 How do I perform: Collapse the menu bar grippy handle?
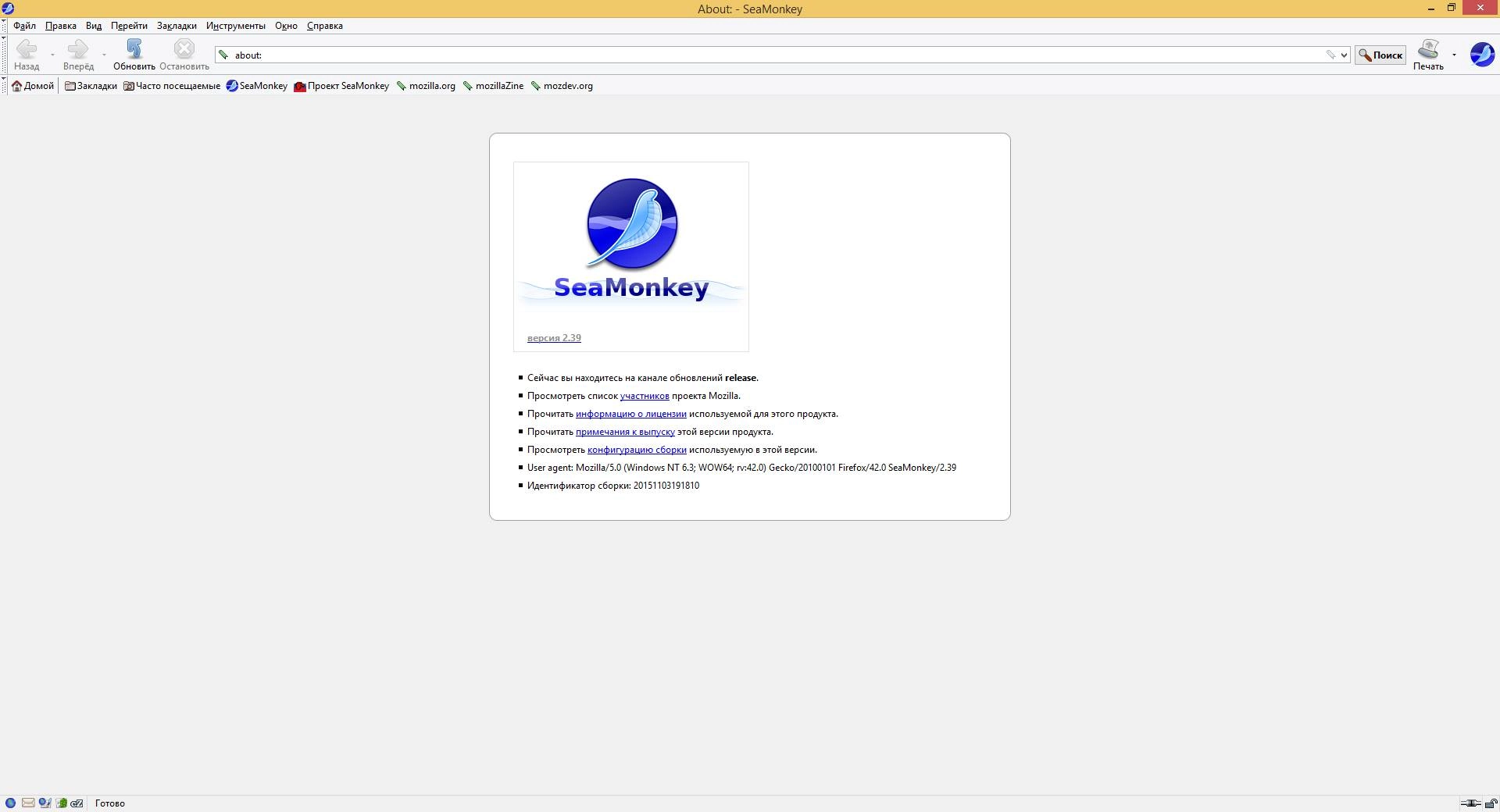4,26
